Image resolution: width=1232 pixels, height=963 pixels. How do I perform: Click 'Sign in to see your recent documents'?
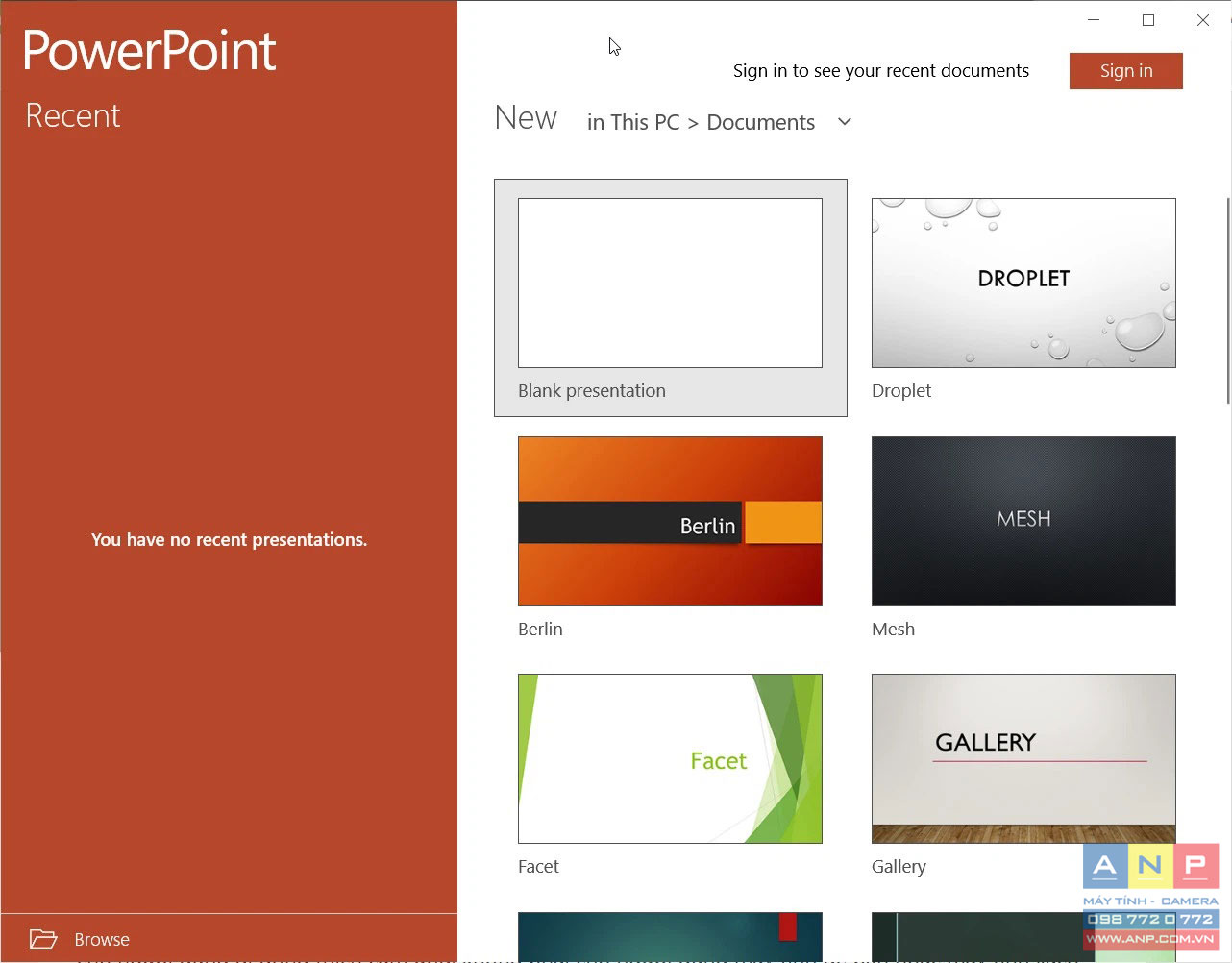tap(881, 71)
